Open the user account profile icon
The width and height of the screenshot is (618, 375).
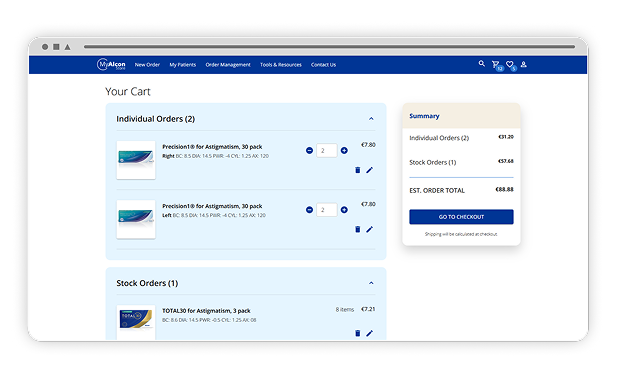coord(523,64)
